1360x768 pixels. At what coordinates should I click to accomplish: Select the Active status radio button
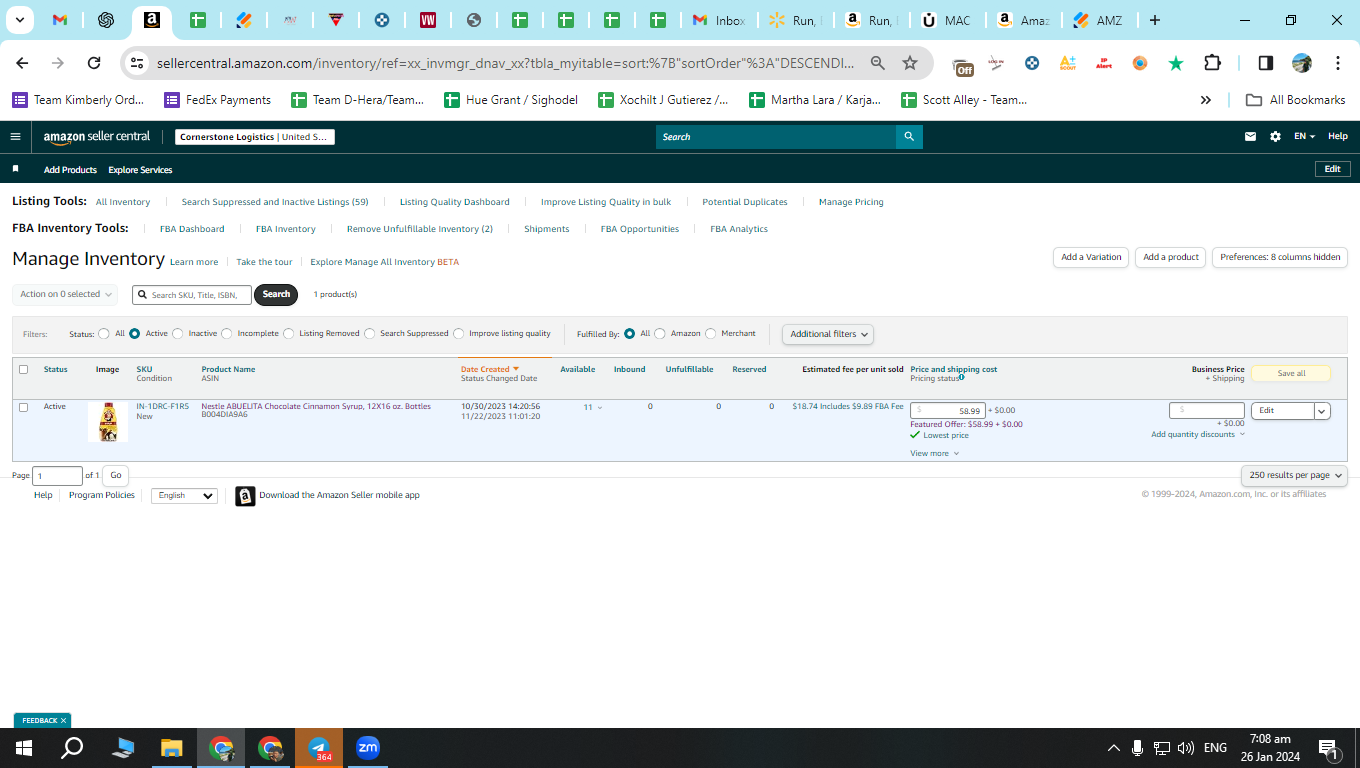[134, 334]
